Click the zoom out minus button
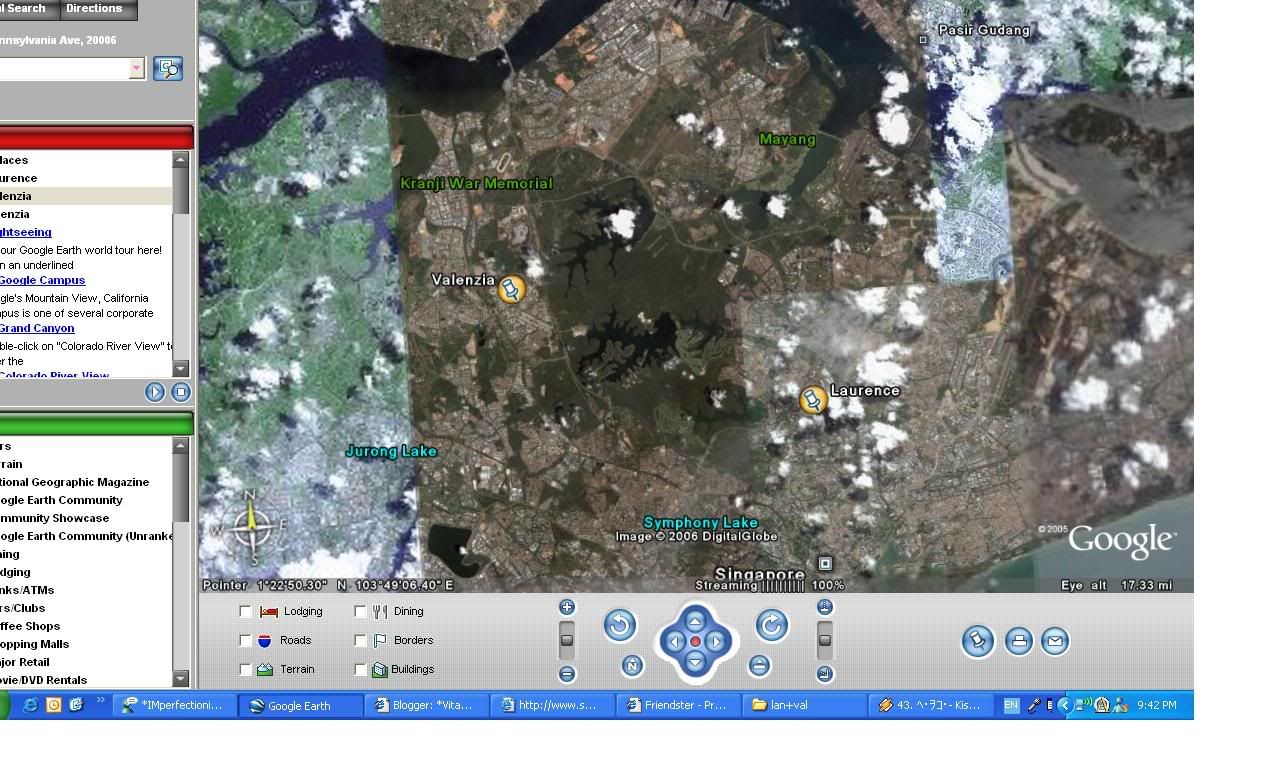 [567, 674]
